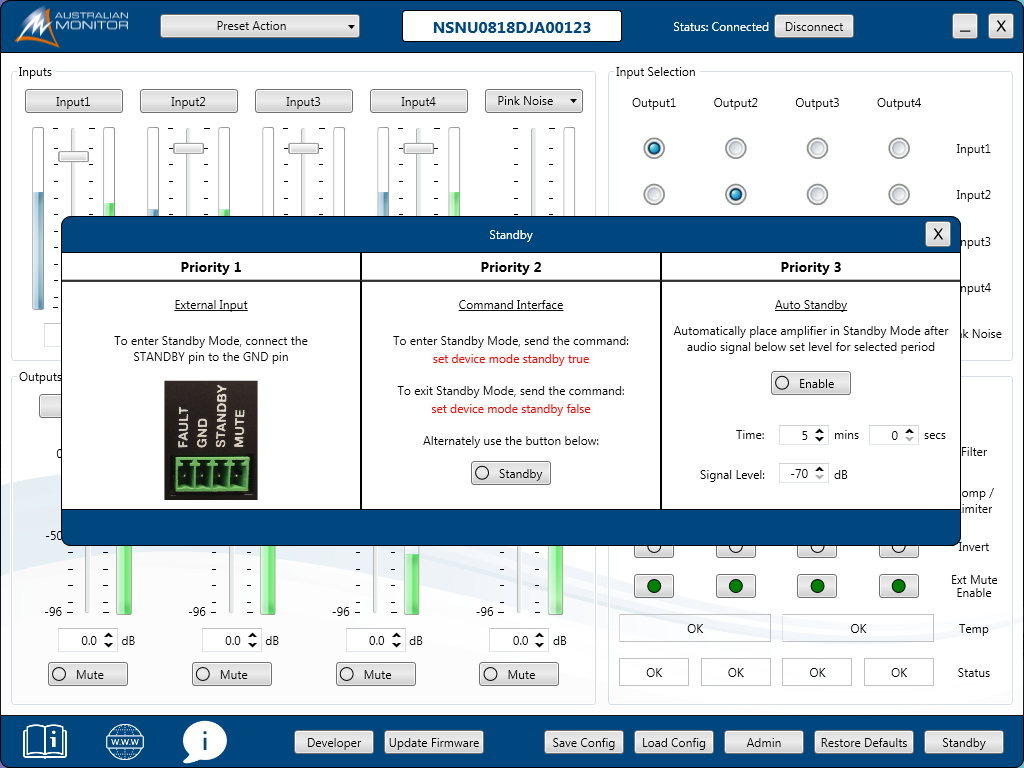
Task: Click Save Config in bottom bar
Action: tap(584, 742)
